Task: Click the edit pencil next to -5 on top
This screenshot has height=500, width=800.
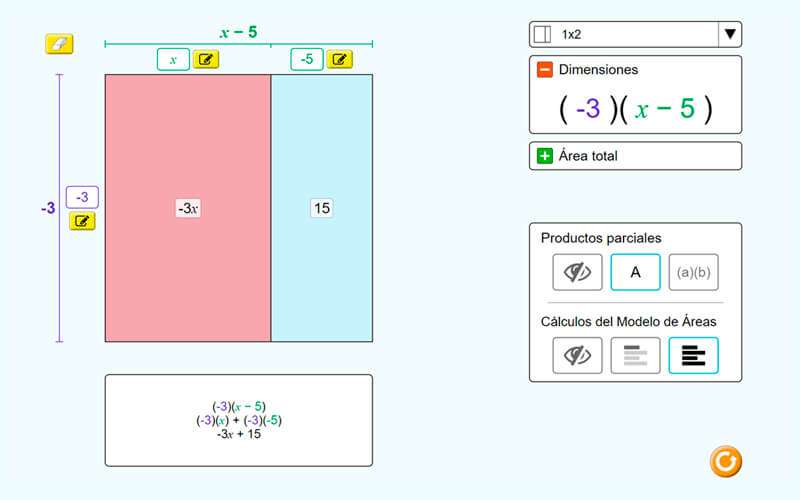Action: [340, 59]
